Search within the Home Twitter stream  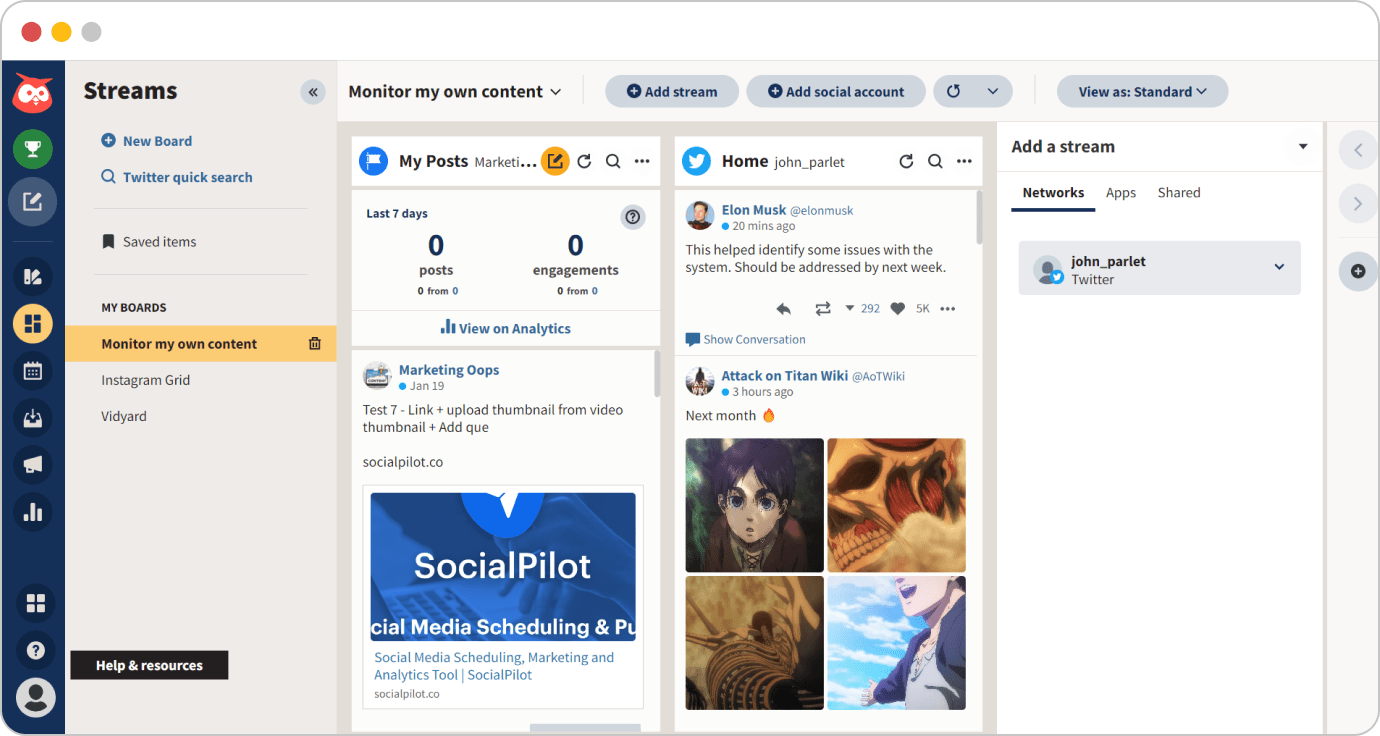pos(935,161)
